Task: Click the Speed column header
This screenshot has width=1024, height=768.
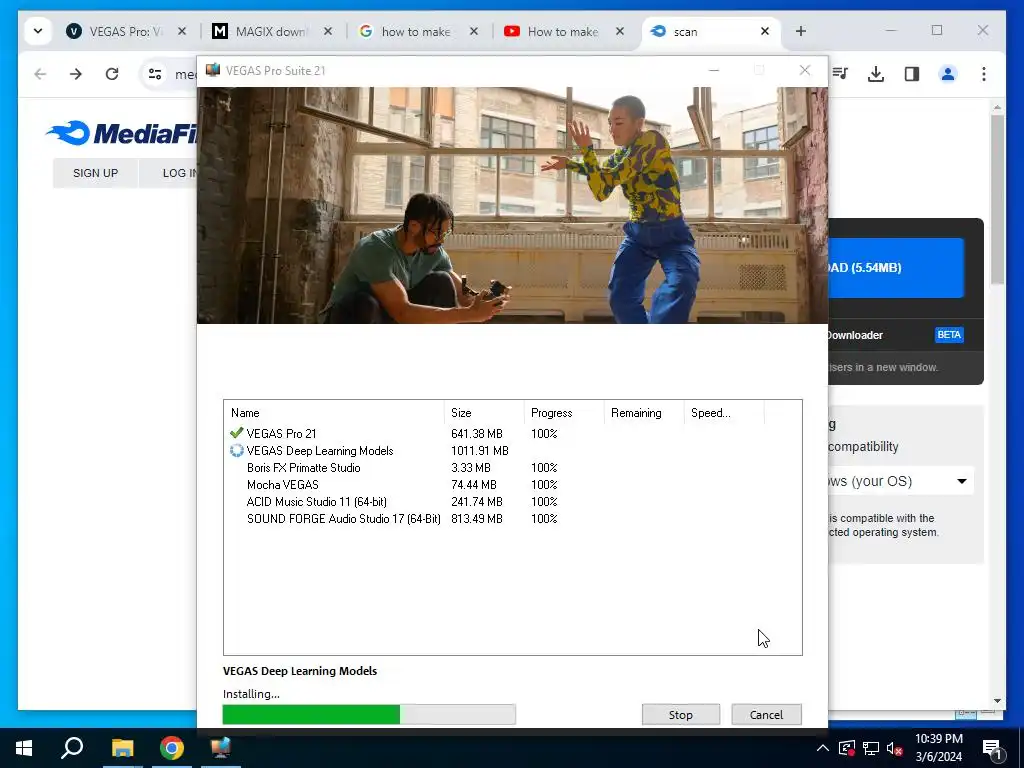Action: pos(724,413)
